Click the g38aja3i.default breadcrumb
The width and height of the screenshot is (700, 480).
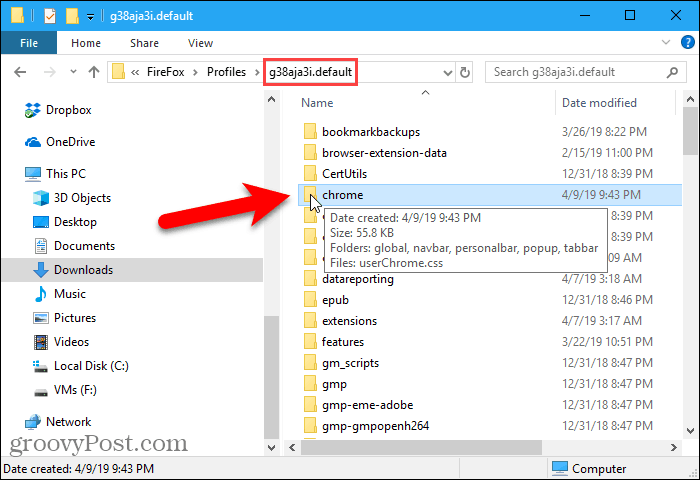coord(310,72)
